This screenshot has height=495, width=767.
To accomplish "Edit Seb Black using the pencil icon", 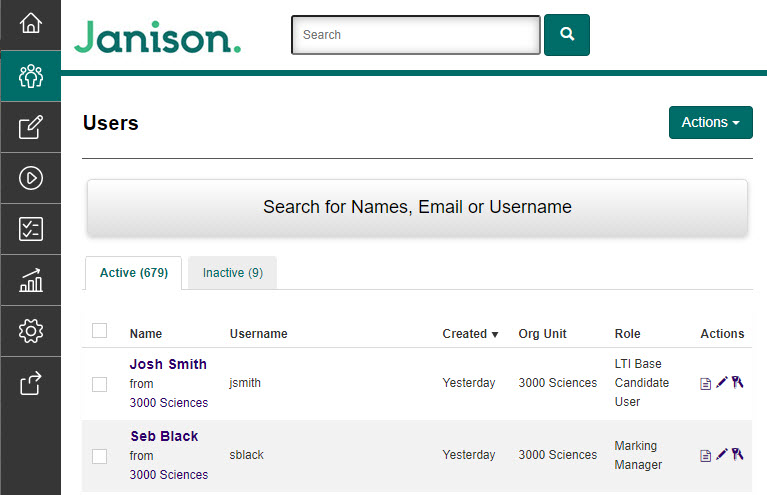I will click(x=722, y=455).
